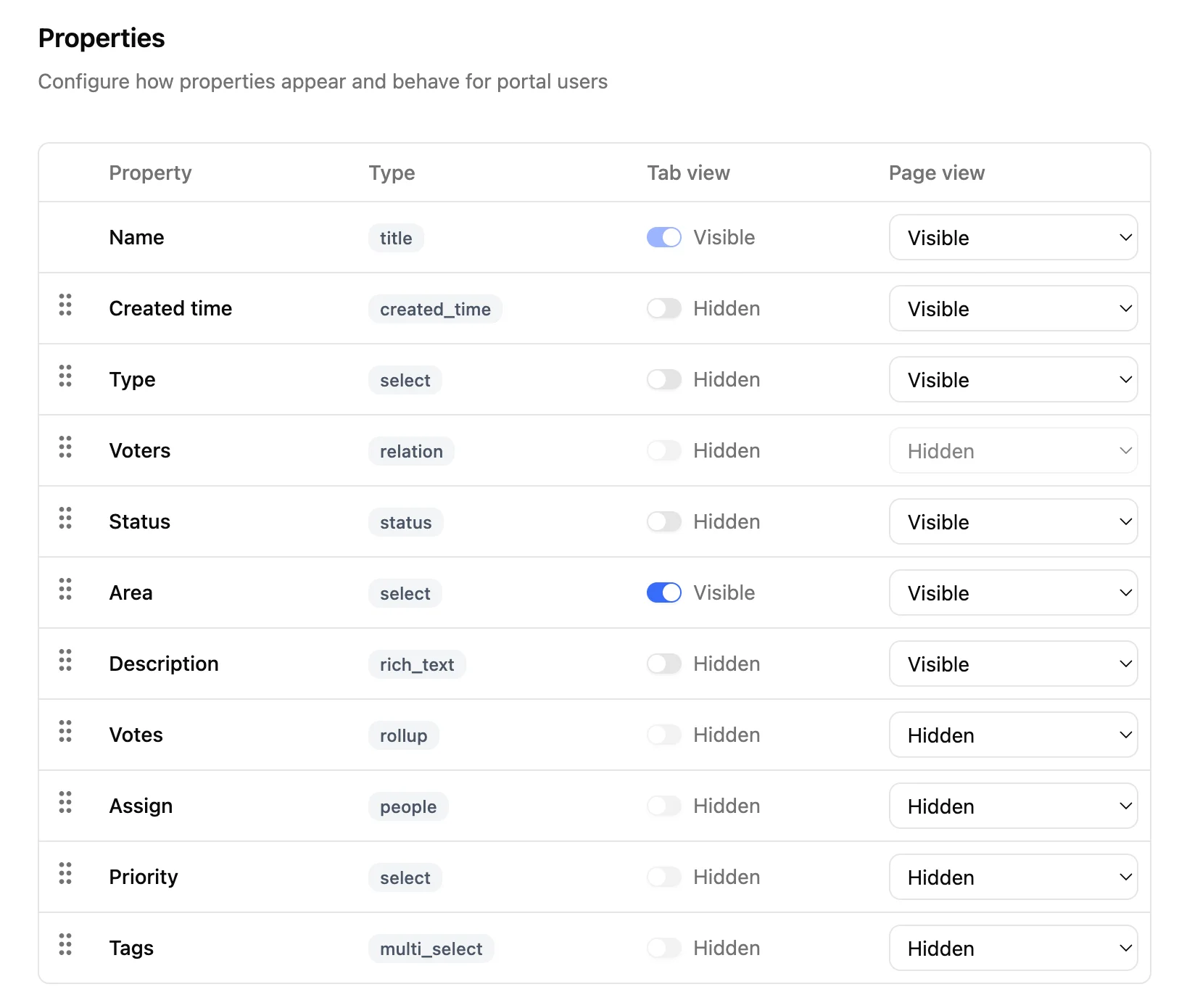Click the Status row reorder handle
1179x1008 pixels.
coord(65,518)
